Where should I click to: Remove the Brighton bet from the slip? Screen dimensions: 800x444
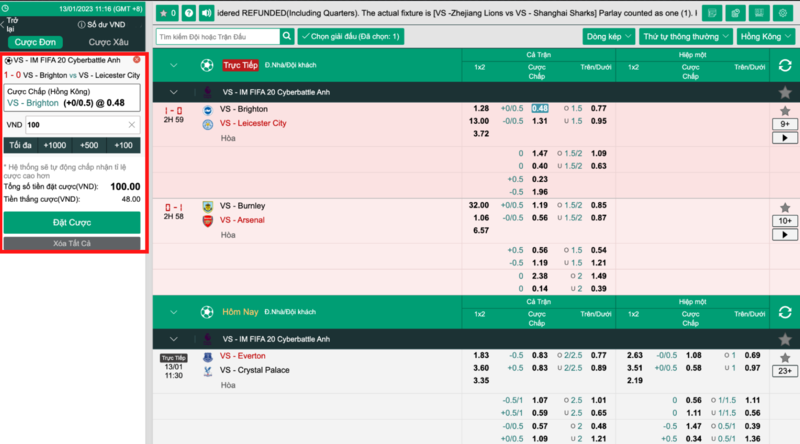pos(137,60)
